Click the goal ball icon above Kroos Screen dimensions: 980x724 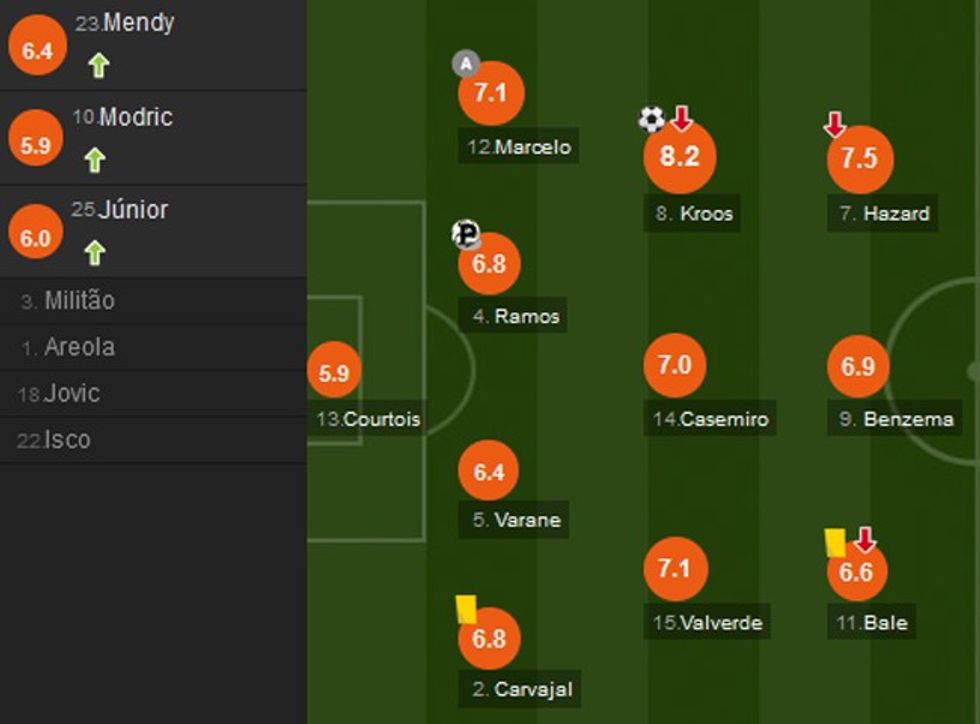[x=651, y=120]
